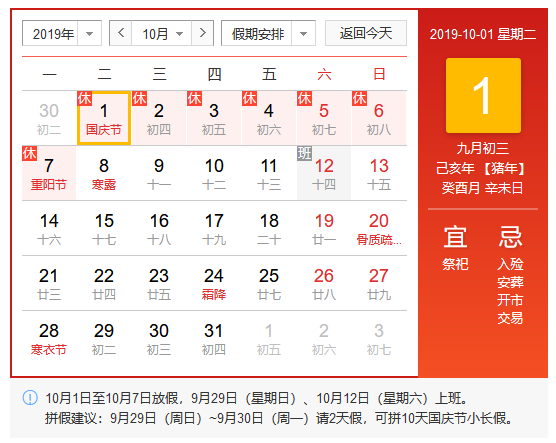The height and width of the screenshot is (443, 556).
Task: Select greyed September 30 date
Action: (x=49, y=118)
